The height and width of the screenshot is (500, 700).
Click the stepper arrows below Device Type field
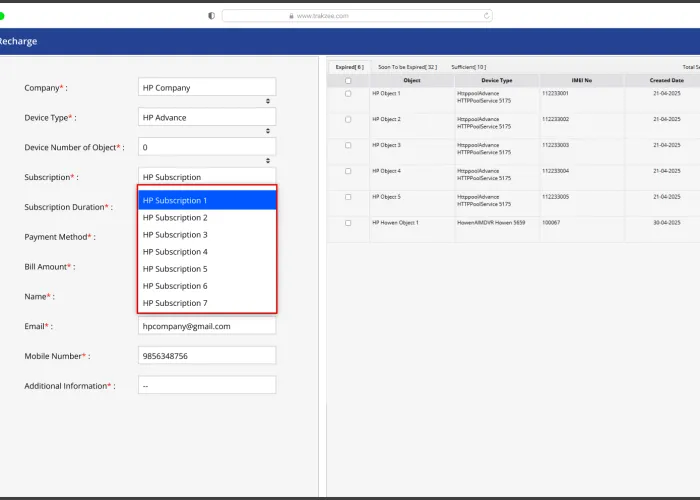pyautogui.click(x=268, y=131)
